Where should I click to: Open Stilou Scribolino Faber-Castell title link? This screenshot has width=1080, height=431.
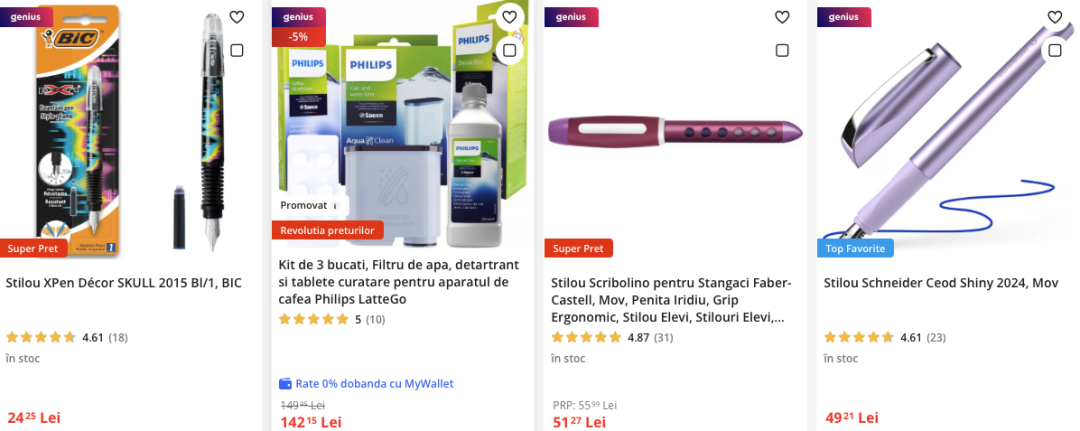click(x=671, y=300)
